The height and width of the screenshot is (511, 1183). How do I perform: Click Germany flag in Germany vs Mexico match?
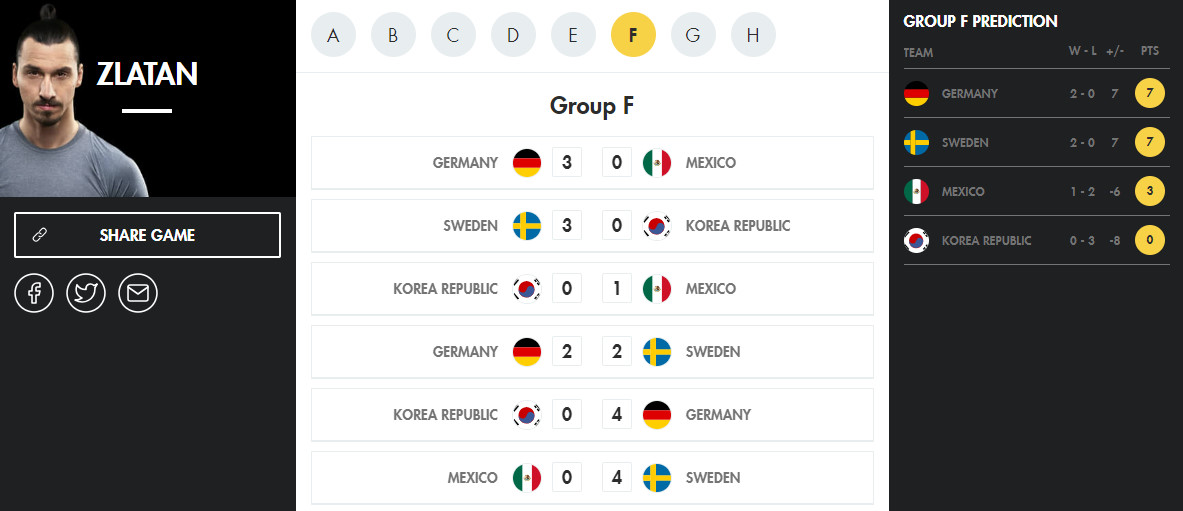coord(527,163)
